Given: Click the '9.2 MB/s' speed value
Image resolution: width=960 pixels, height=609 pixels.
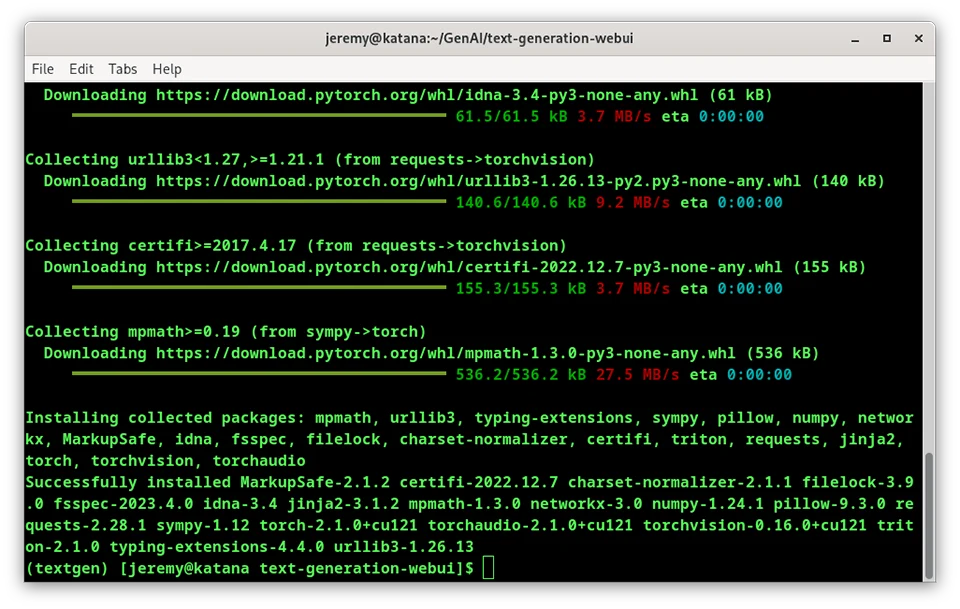Looking at the screenshot, I should 633,203.
